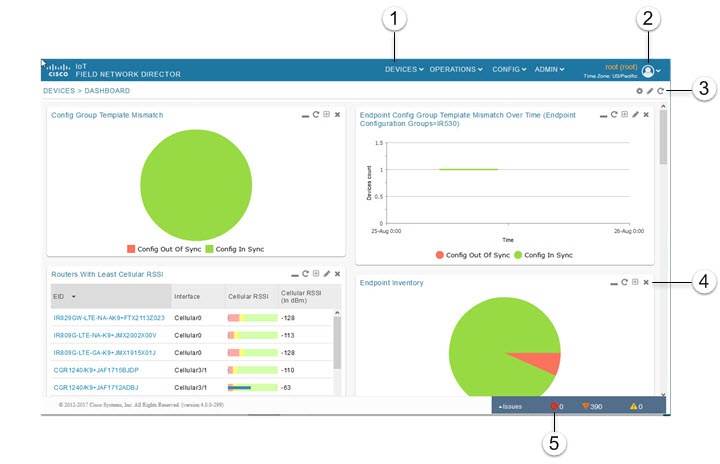Click RSSI bar for the -63 row
Screen dimensions: 720x464
253,388
